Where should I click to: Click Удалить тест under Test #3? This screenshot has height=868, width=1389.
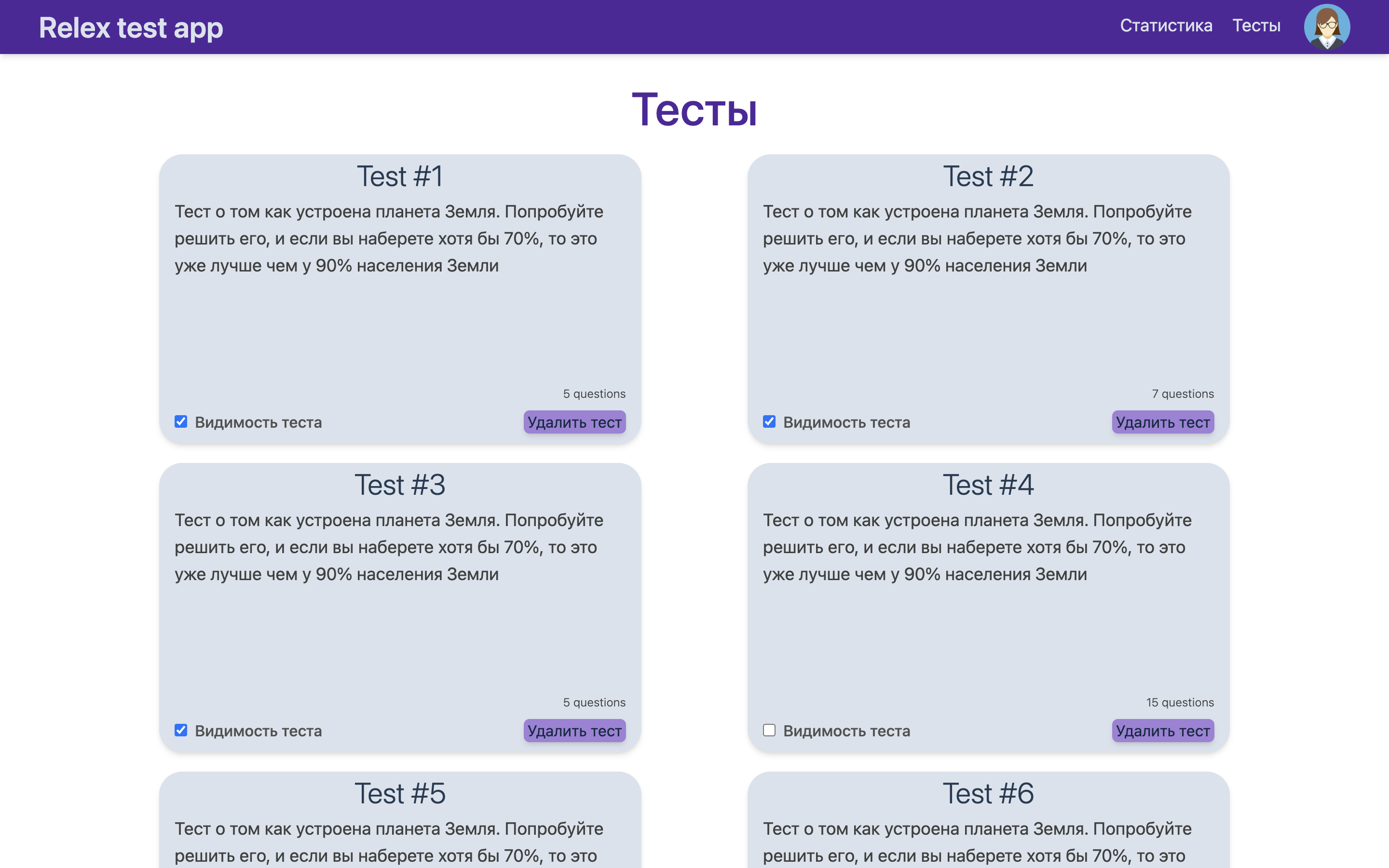click(574, 730)
